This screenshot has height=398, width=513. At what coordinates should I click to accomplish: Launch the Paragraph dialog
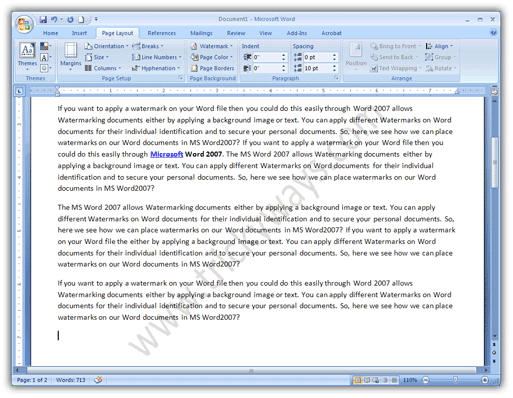[336, 78]
